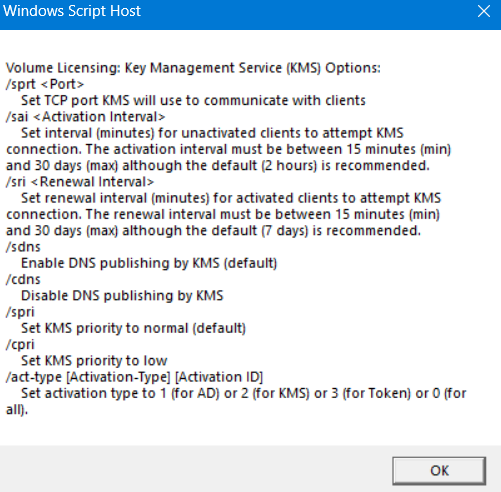501x492 pixels.
Task: Click Set KMS priority to normal text
Action: coord(133,329)
